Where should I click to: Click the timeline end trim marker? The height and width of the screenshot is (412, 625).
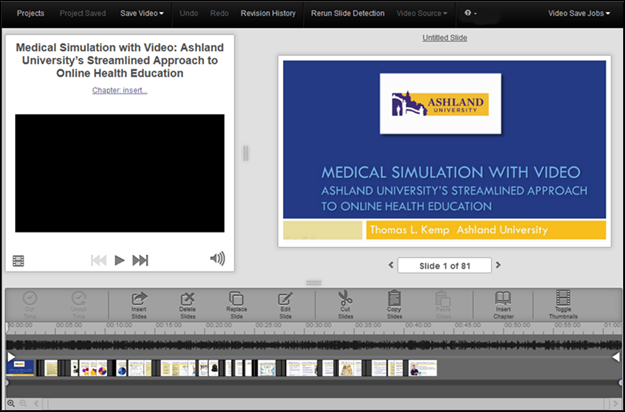[x=616, y=357]
